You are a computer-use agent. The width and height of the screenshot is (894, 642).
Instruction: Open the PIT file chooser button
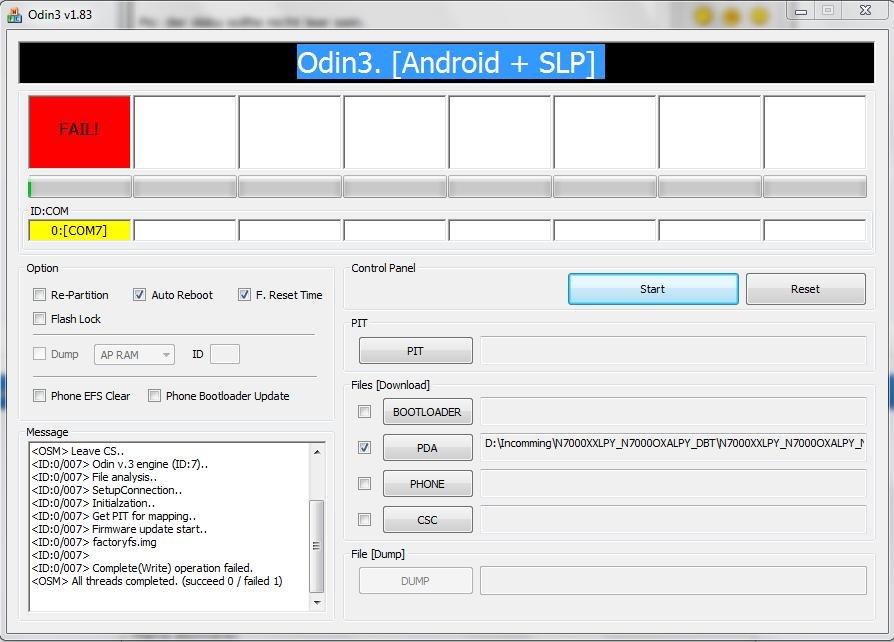(416, 351)
